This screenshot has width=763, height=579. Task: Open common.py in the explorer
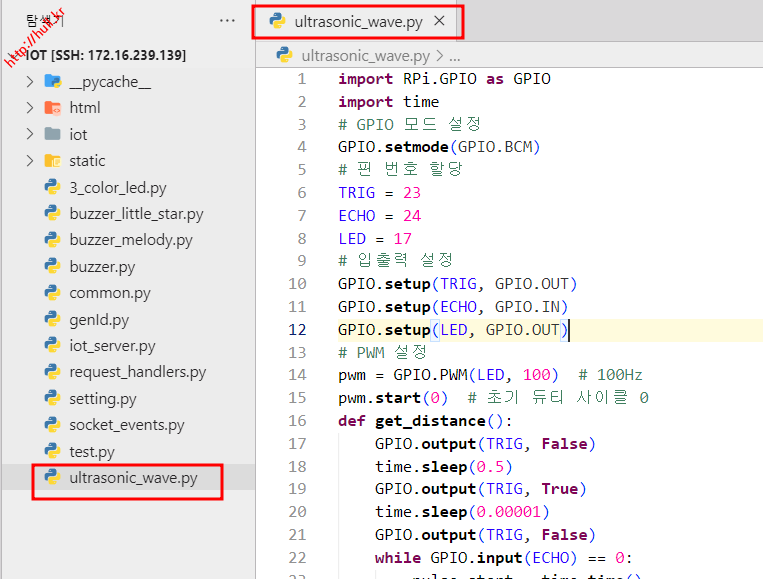pyautogui.click(x=109, y=293)
